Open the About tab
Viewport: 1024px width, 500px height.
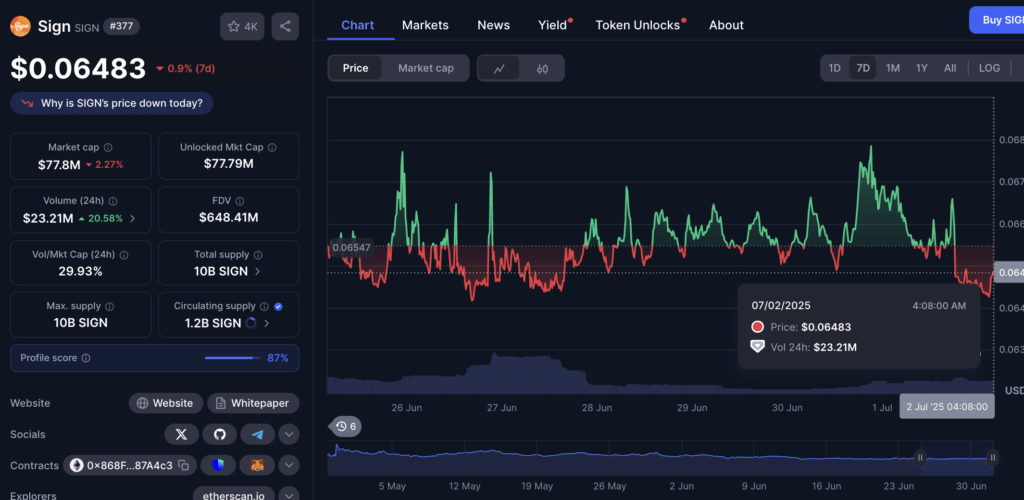click(x=726, y=25)
